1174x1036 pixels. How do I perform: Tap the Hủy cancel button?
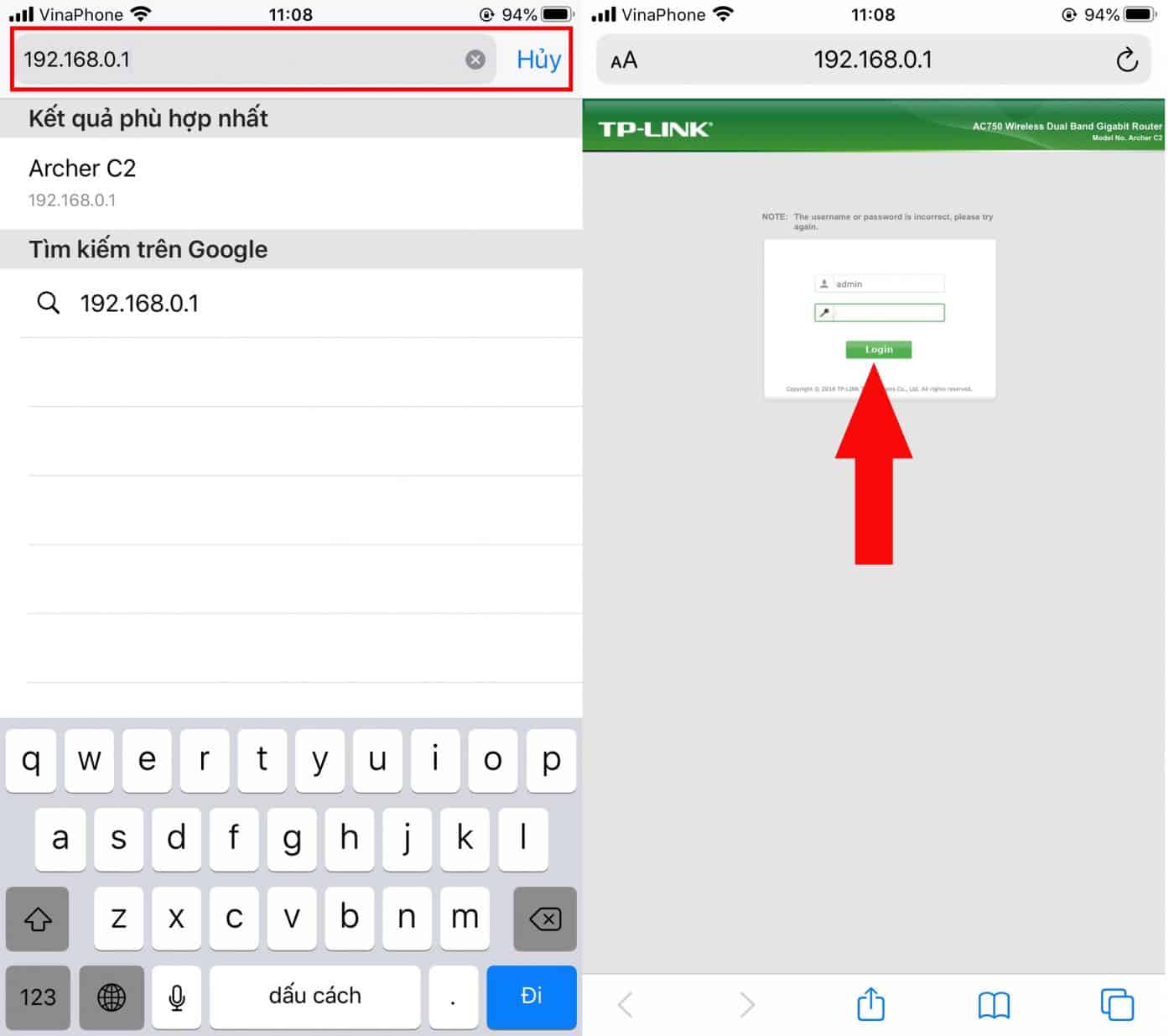(538, 60)
